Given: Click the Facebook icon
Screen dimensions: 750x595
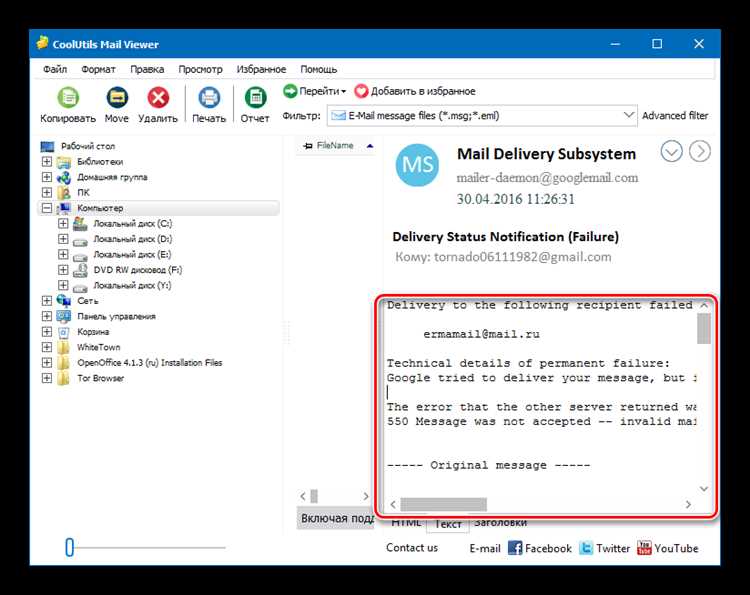Looking at the screenshot, I should click(x=515, y=548).
